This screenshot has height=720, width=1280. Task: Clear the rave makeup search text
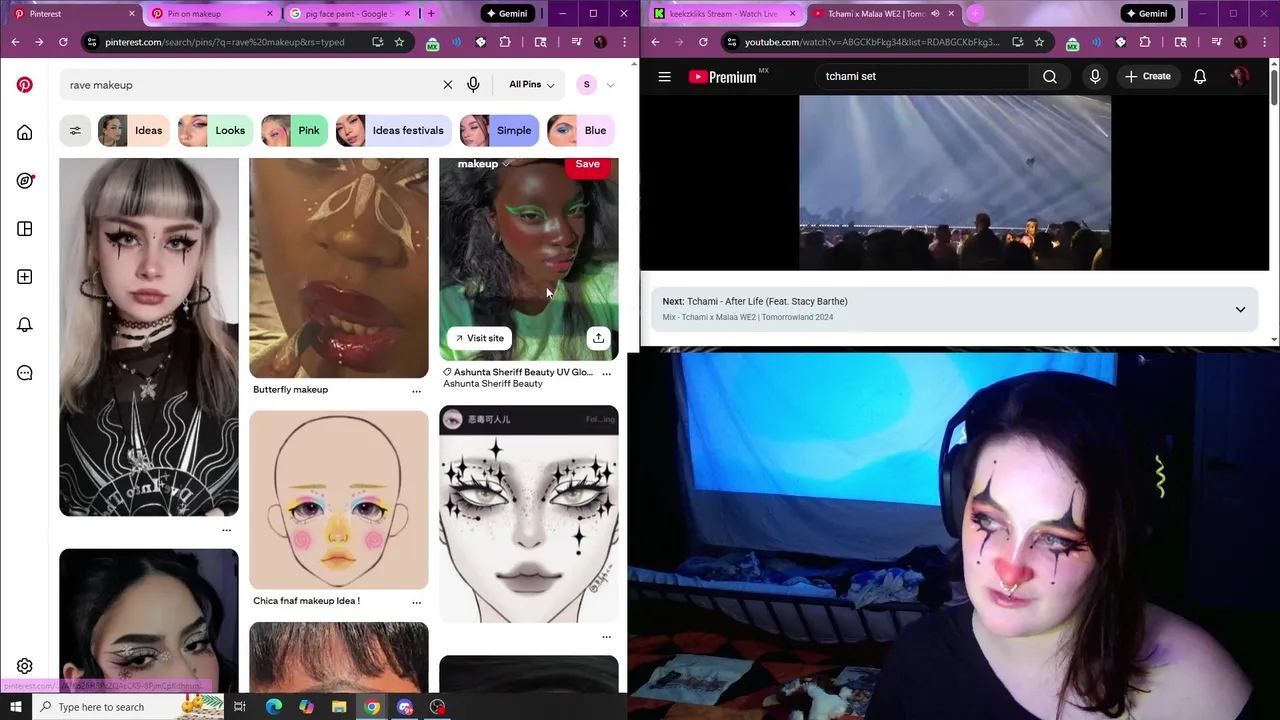tap(448, 85)
